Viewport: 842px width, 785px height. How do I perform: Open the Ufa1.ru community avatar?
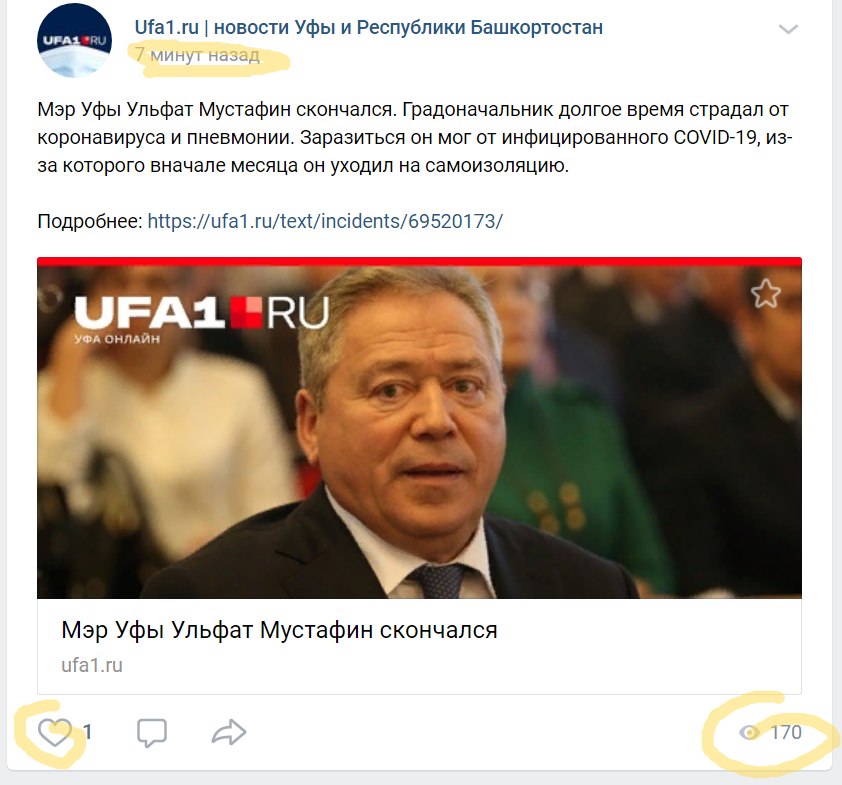pos(74,40)
